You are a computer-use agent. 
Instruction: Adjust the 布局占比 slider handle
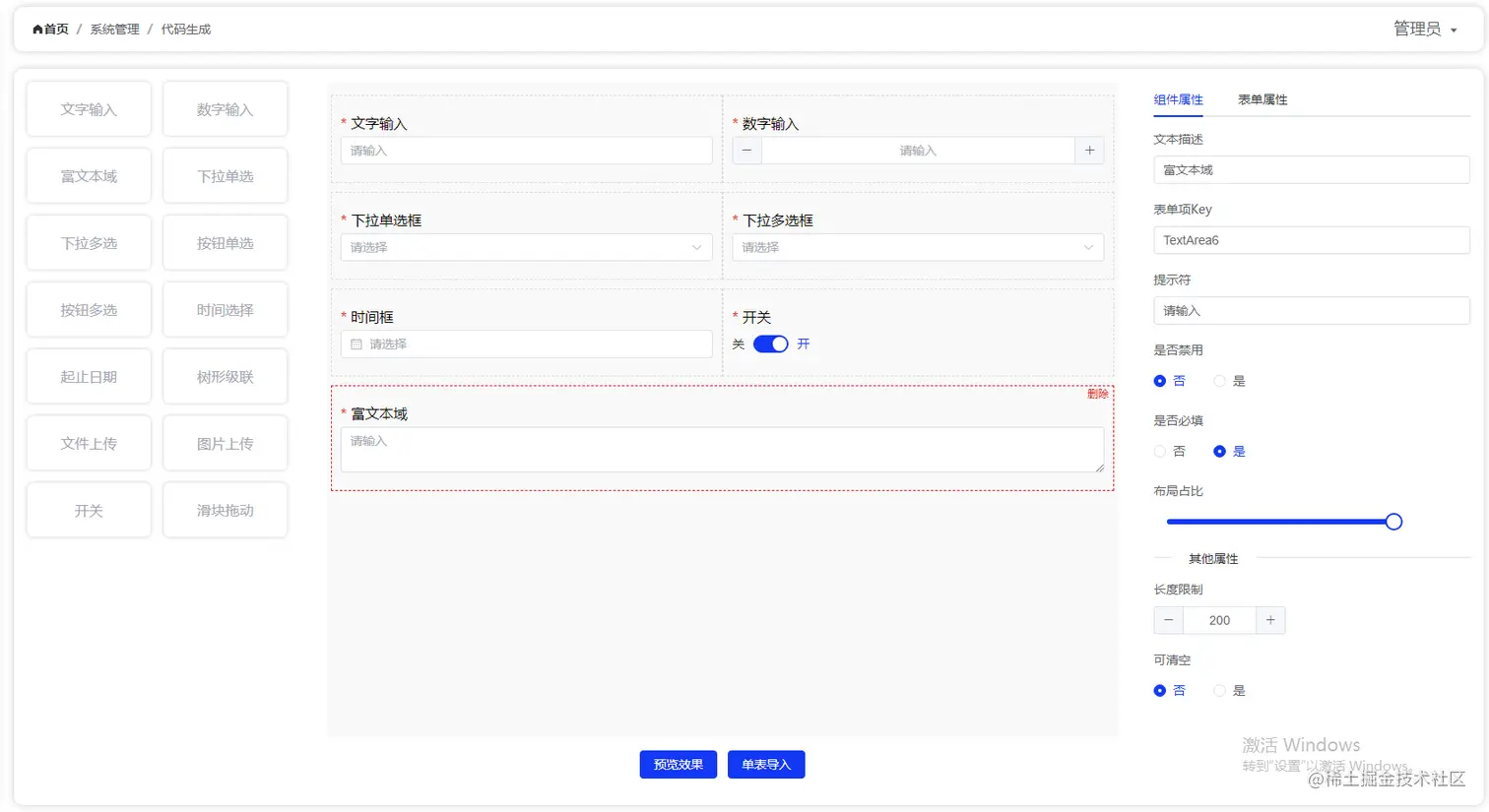1393,521
